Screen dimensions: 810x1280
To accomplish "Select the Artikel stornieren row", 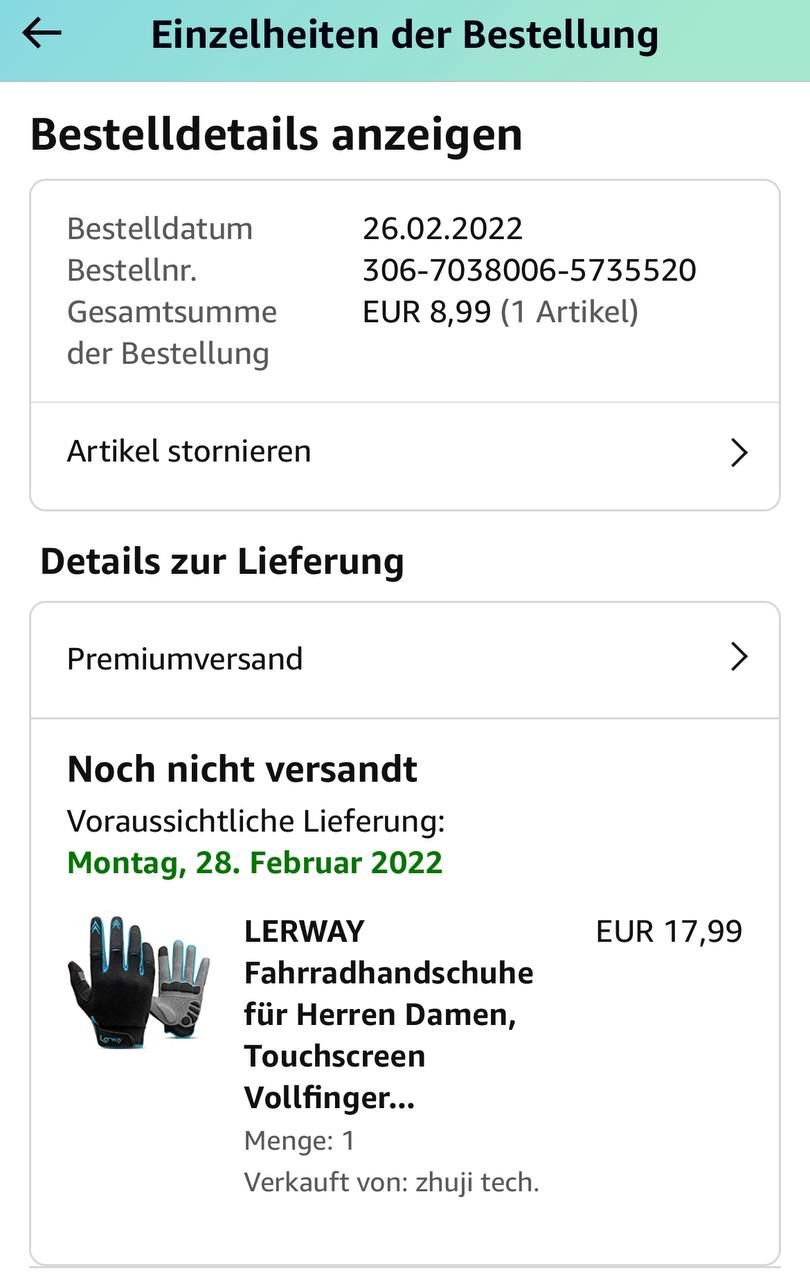I will point(405,453).
